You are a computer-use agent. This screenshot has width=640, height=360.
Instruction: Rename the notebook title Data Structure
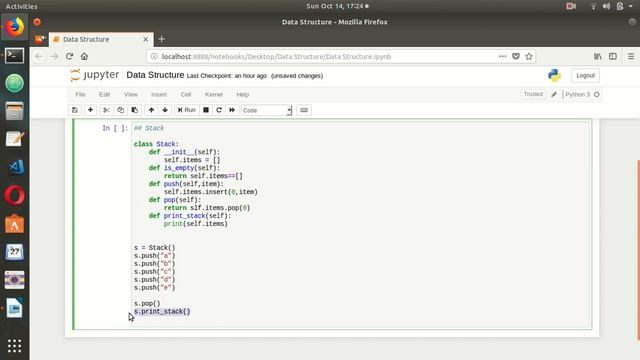pyautogui.click(x=155, y=75)
